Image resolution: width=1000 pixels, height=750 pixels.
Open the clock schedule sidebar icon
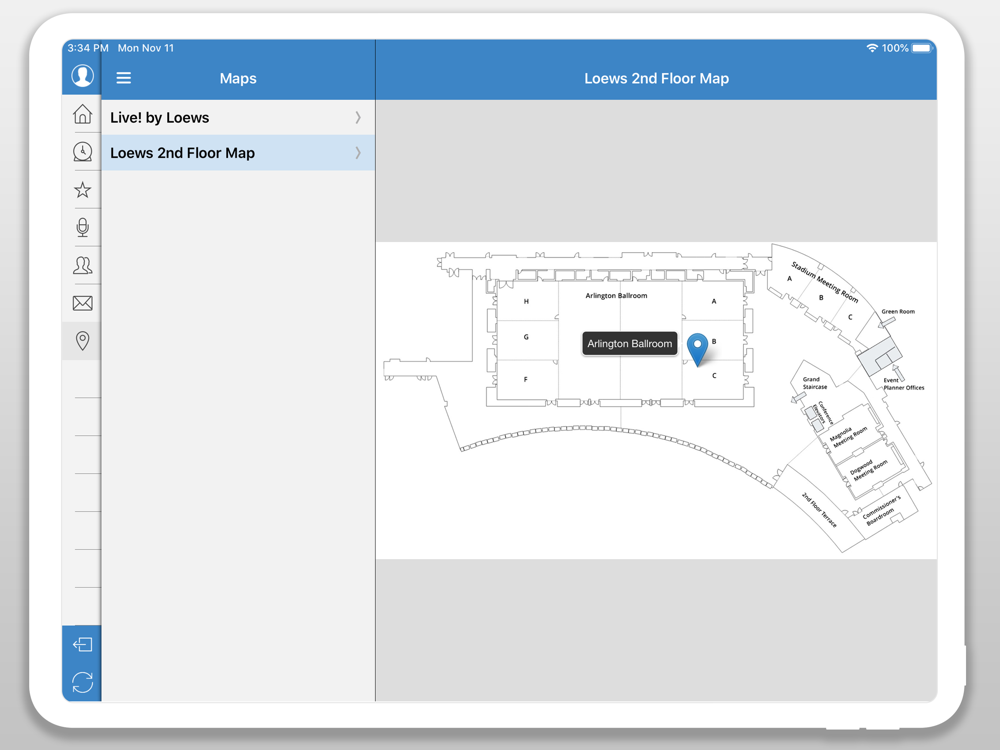pyautogui.click(x=82, y=152)
